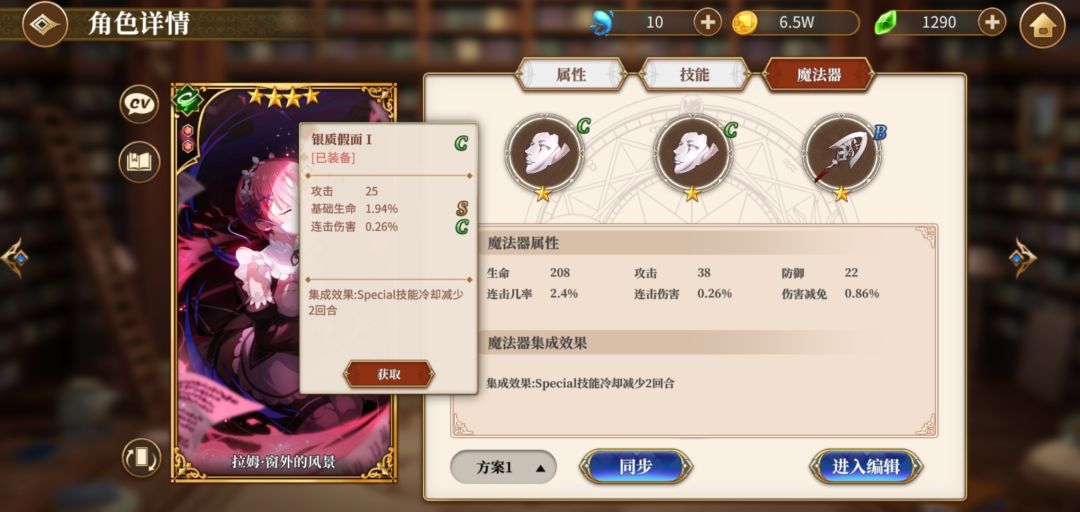
Task: Open the home house icon
Action: [1042, 25]
